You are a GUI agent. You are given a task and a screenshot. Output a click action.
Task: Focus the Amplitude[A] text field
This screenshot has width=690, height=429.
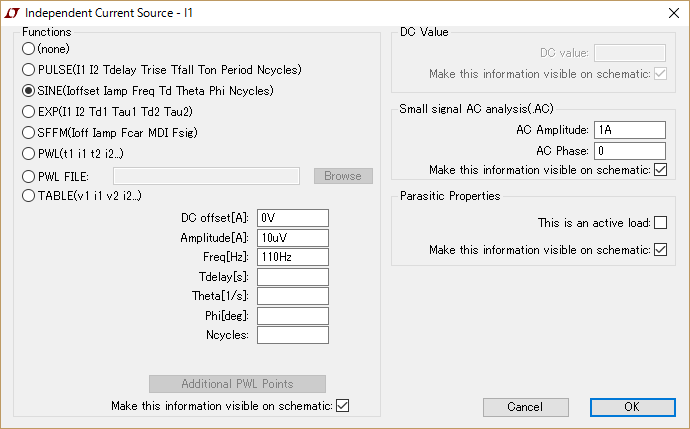point(293,237)
